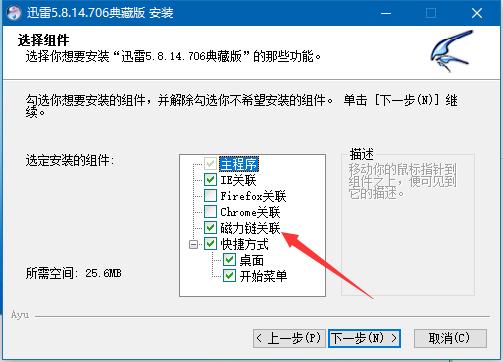Click the hummingbird logo in header
Screen dimensions: 503x362
coord(452,51)
